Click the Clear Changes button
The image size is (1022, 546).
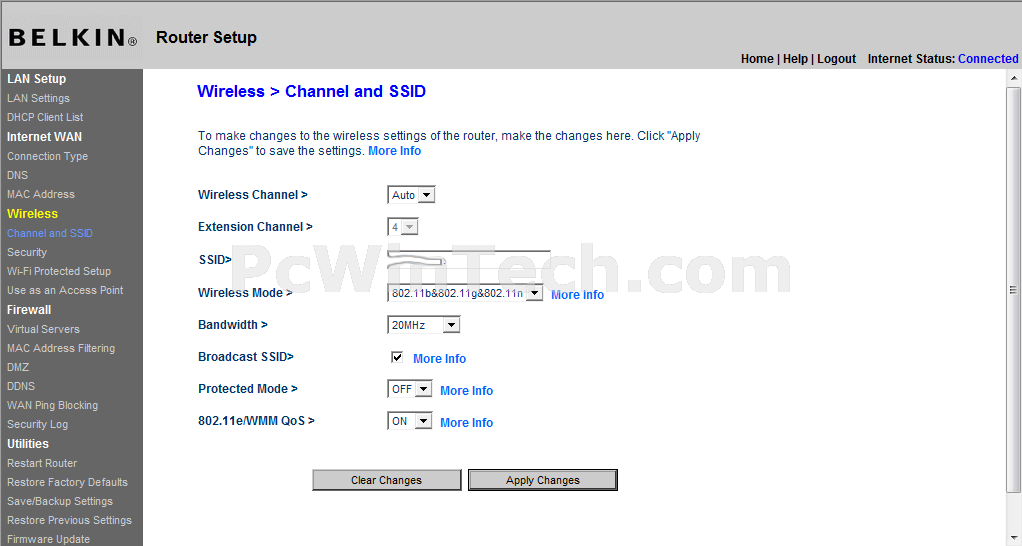[x=387, y=480]
